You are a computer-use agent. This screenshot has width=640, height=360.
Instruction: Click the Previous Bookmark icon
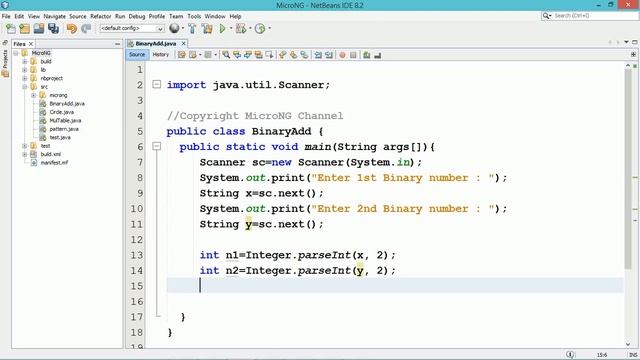pyautogui.click(x=282, y=55)
